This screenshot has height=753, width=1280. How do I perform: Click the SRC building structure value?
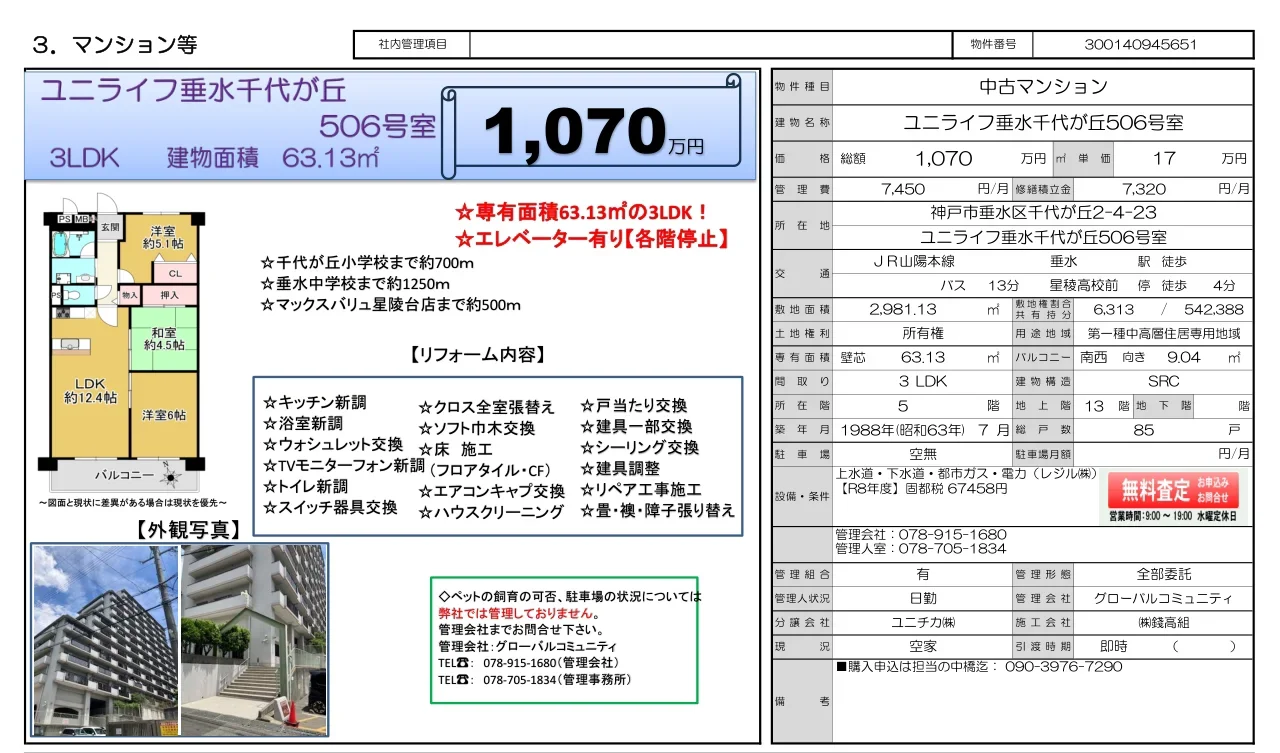(x=1163, y=381)
